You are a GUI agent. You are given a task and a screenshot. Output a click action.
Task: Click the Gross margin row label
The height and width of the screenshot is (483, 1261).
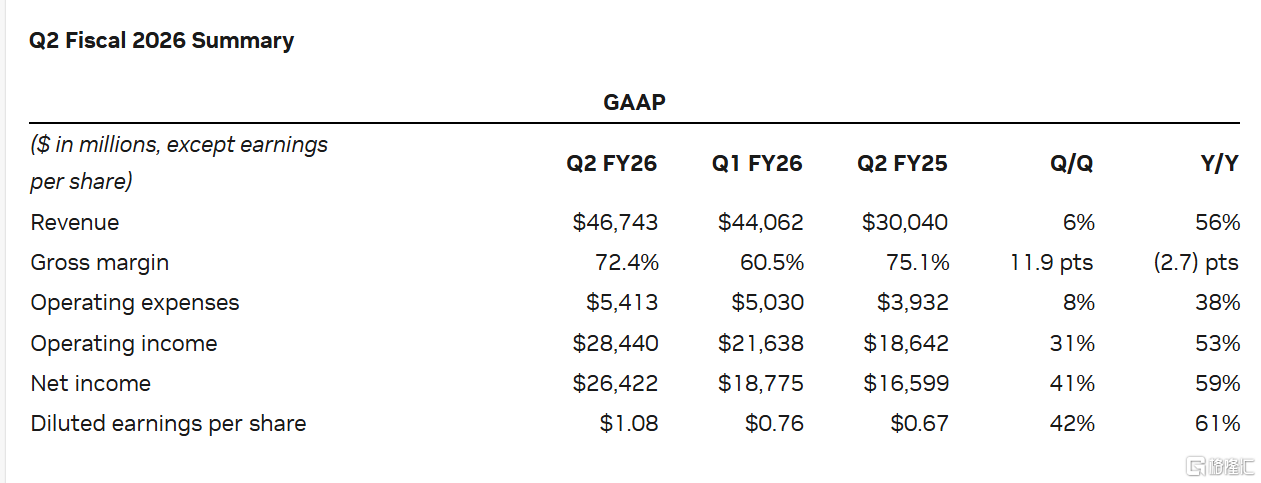(100, 263)
